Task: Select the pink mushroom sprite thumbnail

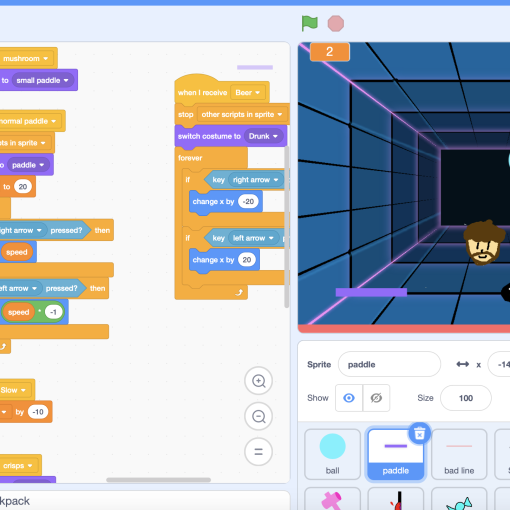Action: pyautogui.click(x=332, y=499)
